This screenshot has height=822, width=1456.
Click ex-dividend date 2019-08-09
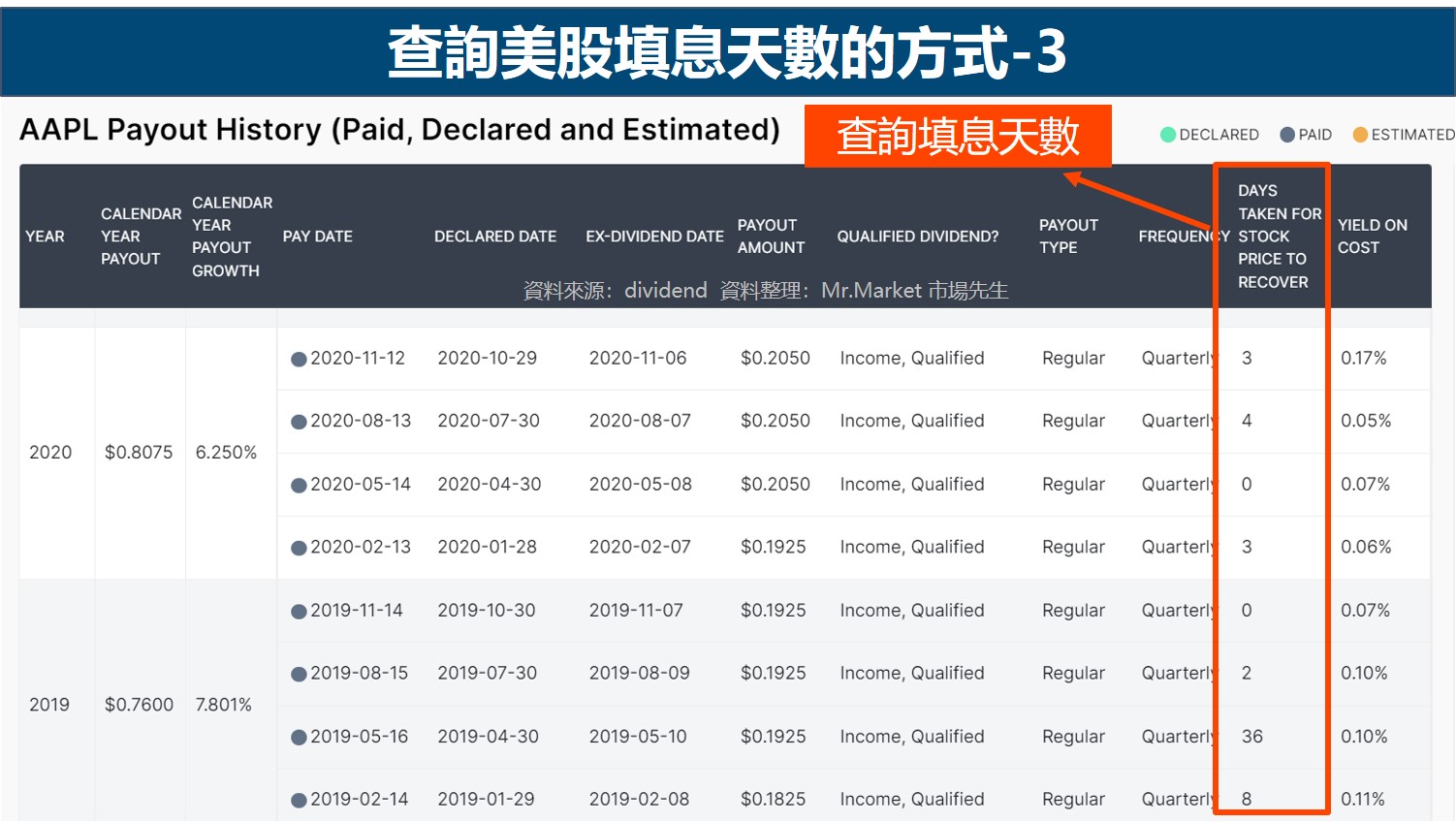640,673
